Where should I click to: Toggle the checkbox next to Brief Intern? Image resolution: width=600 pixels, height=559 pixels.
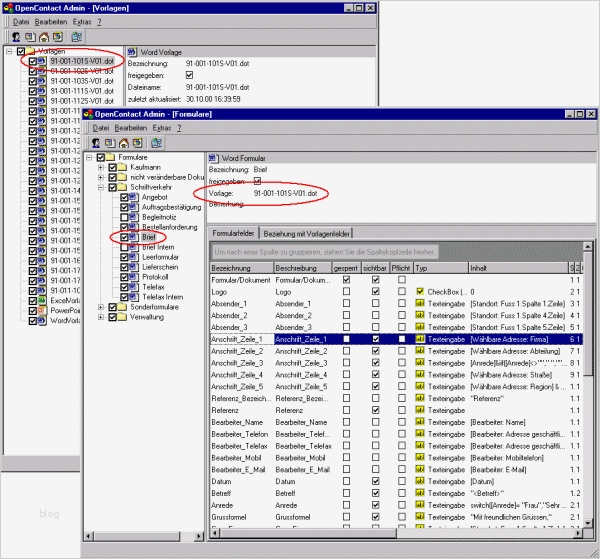coord(124,247)
